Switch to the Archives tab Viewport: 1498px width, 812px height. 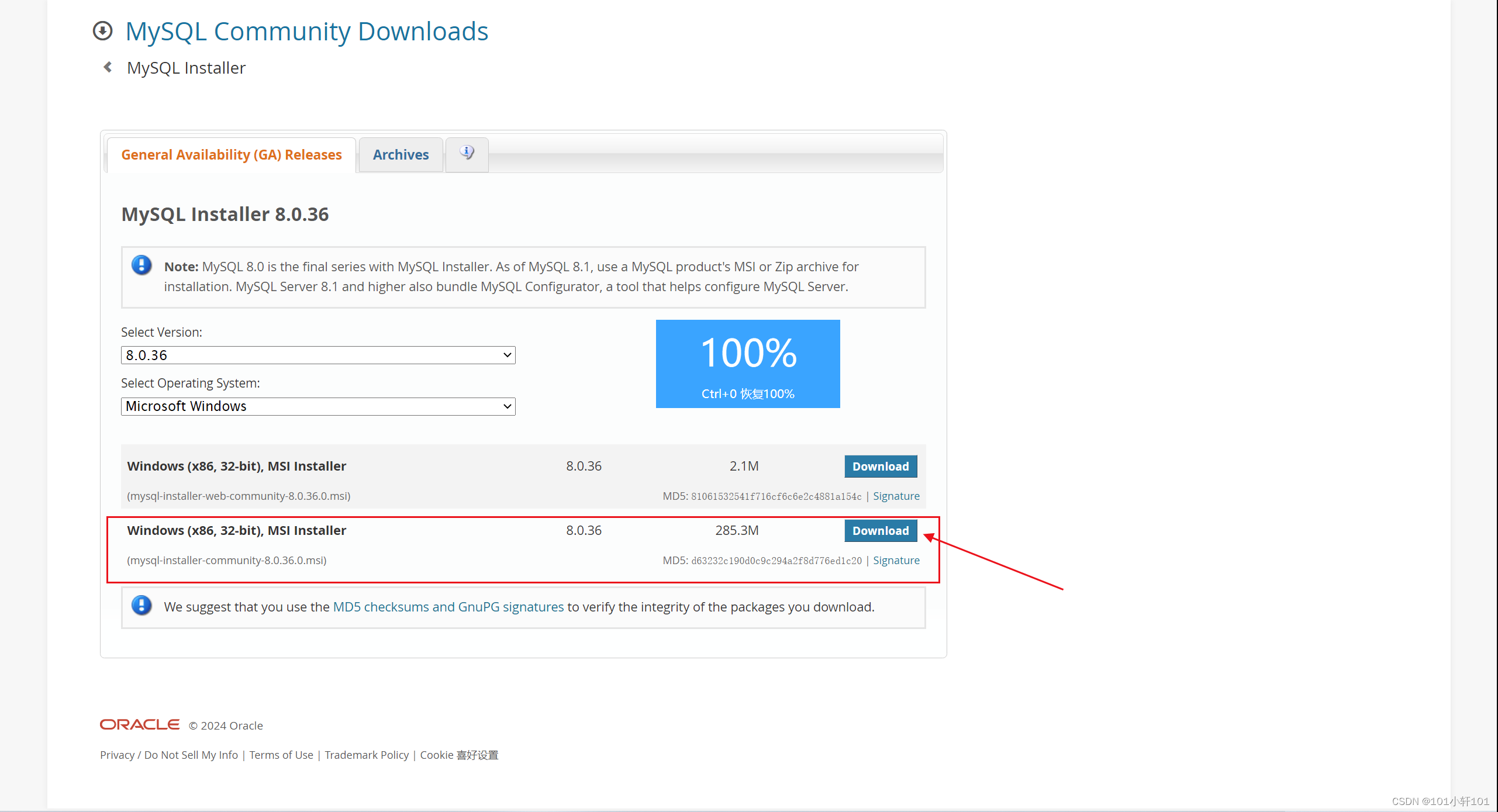coord(401,155)
